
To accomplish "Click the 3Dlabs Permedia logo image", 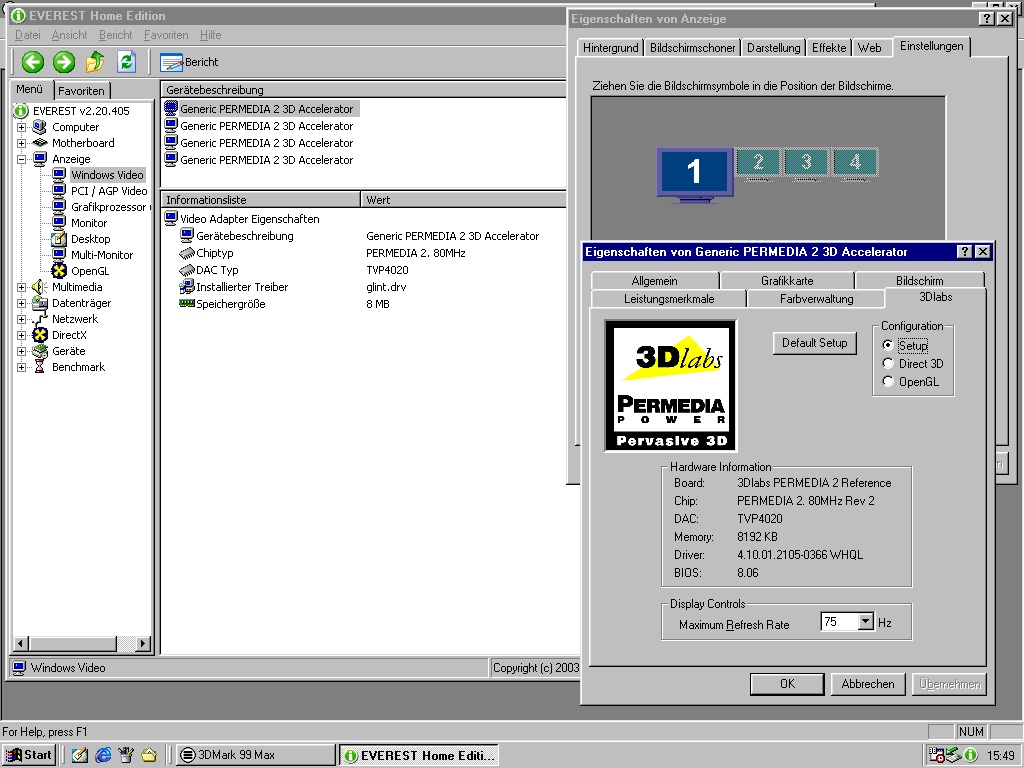I will pos(671,385).
